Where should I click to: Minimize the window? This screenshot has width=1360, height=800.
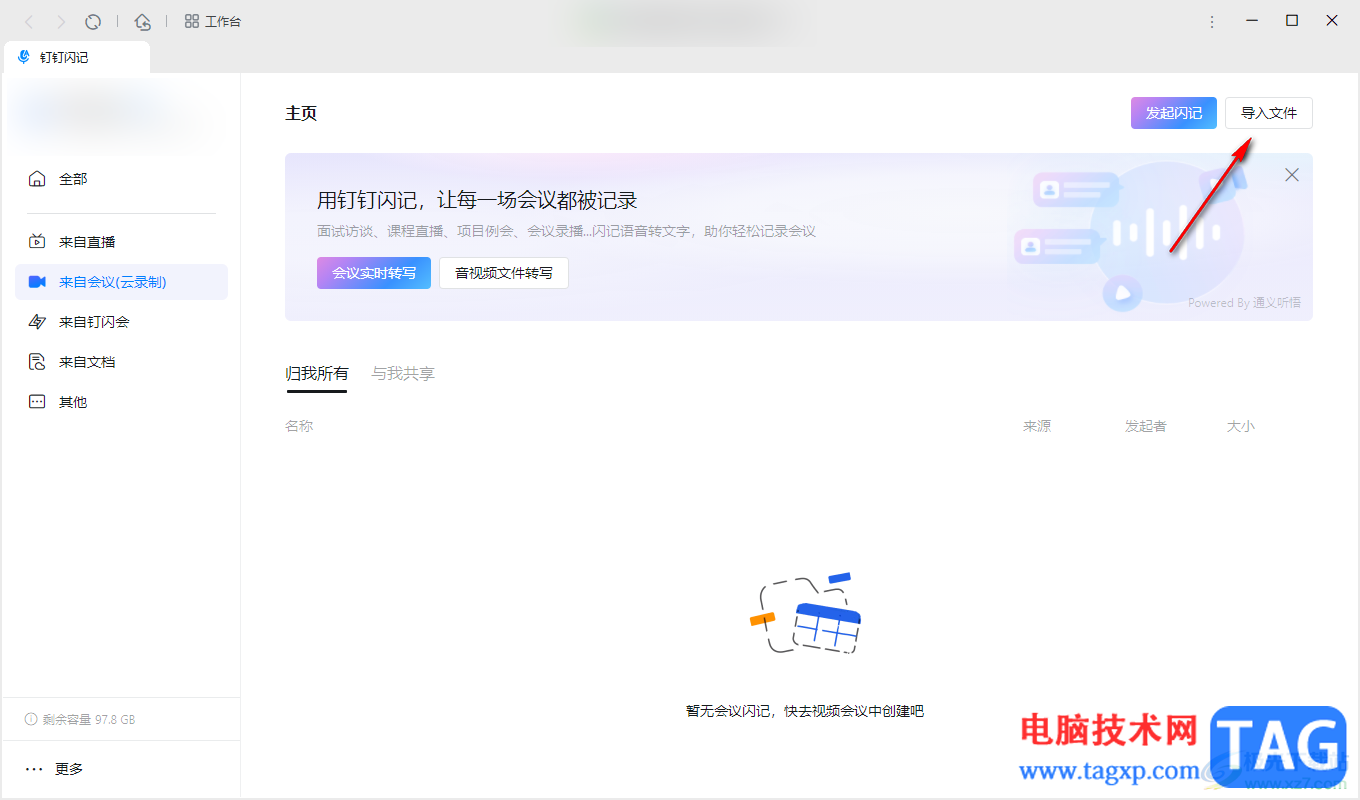pos(1251,20)
